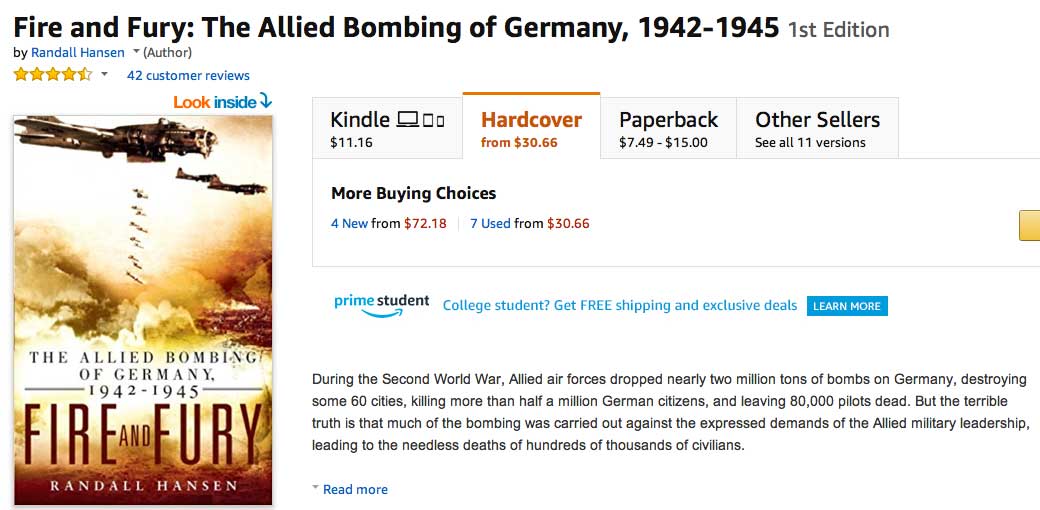Viewport: 1040px width, 510px height.
Task: Expand the author dropdown arrow
Action: click(136, 52)
